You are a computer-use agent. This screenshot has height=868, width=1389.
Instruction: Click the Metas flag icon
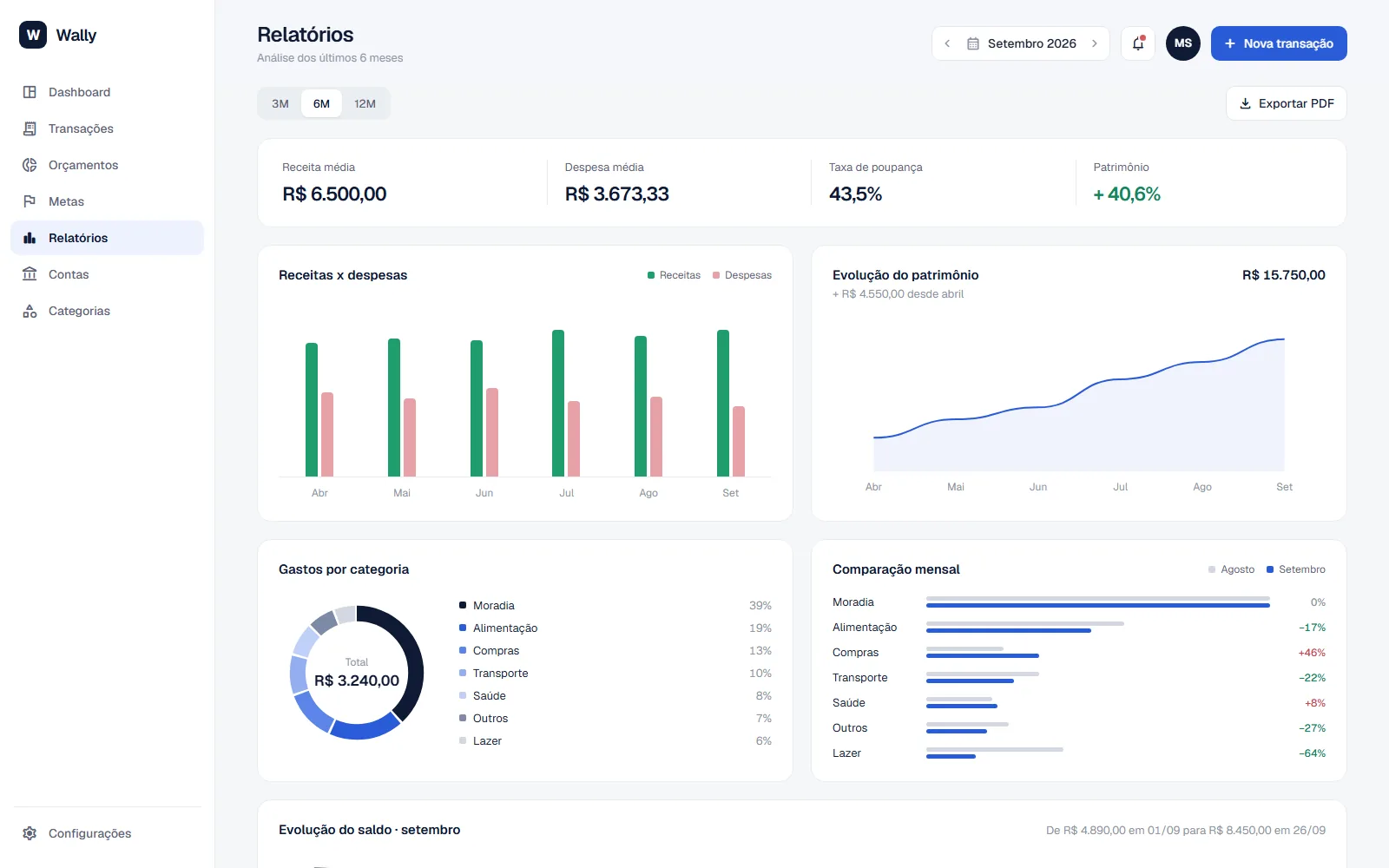[30, 201]
